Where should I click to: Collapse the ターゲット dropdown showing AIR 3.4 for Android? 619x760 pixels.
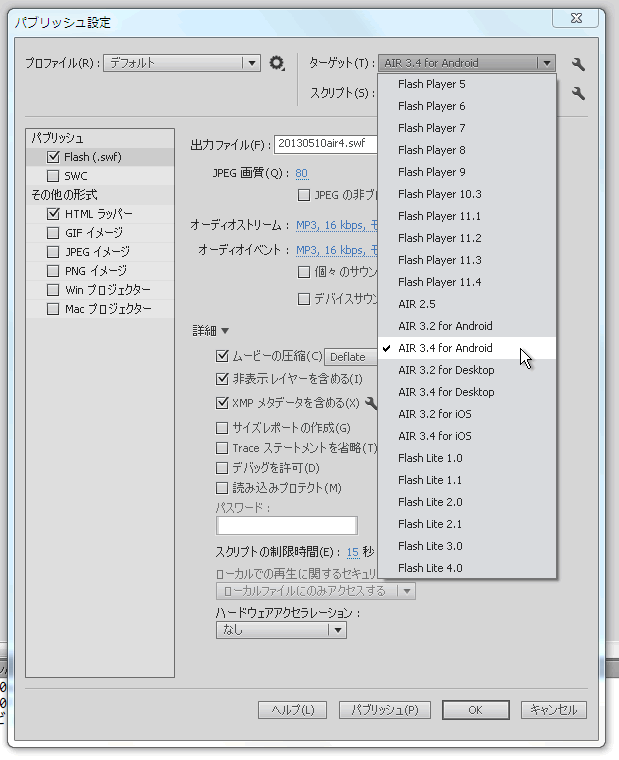tap(467, 63)
